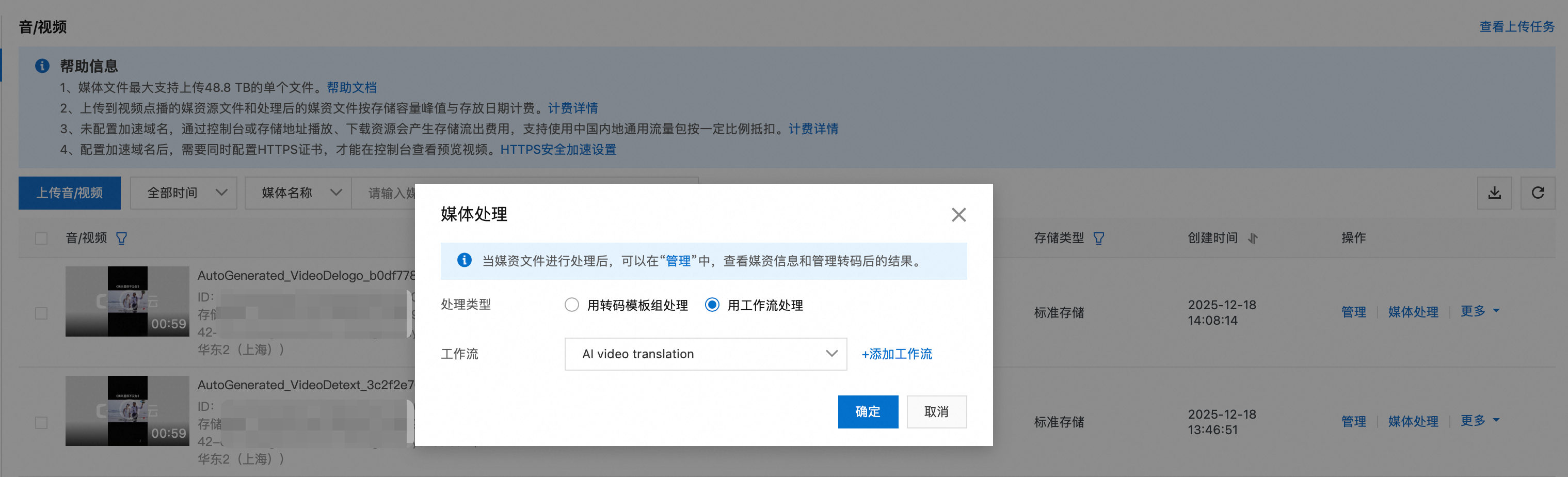This screenshot has height=477, width=1568.
Task: Click the +添加工作流 link
Action: 897,354
